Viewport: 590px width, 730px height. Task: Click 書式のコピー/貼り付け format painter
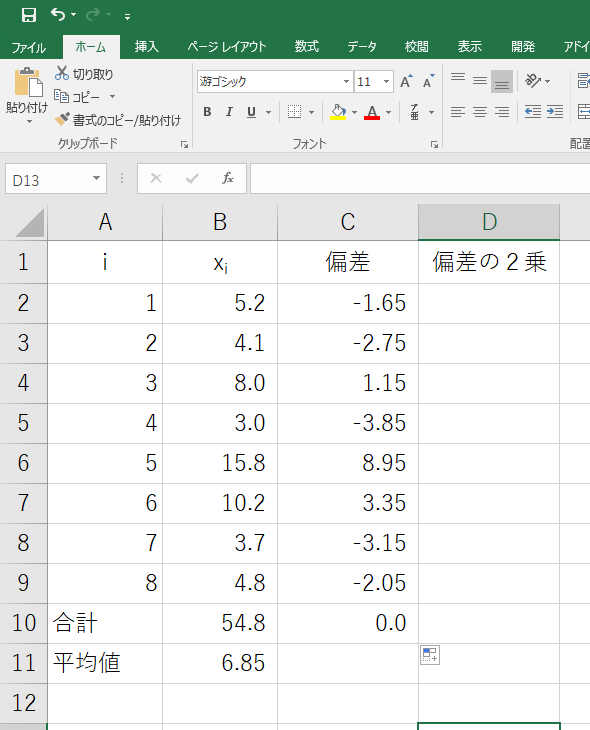coord(118,120)
